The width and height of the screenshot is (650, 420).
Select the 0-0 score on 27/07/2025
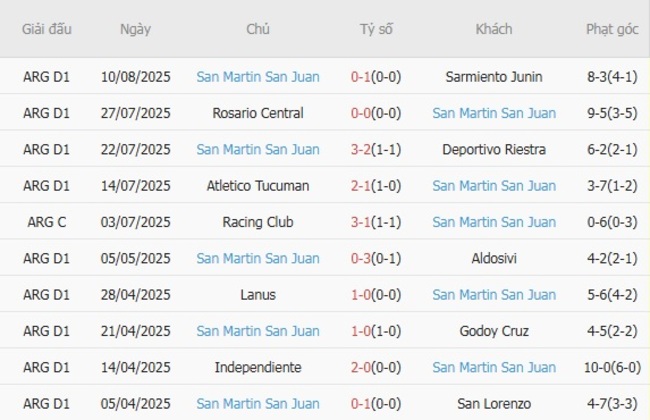tap(361, 113)
